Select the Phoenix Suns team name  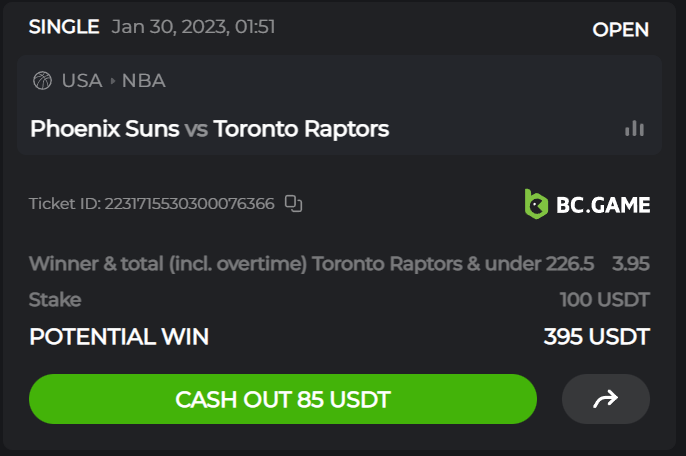105,129
